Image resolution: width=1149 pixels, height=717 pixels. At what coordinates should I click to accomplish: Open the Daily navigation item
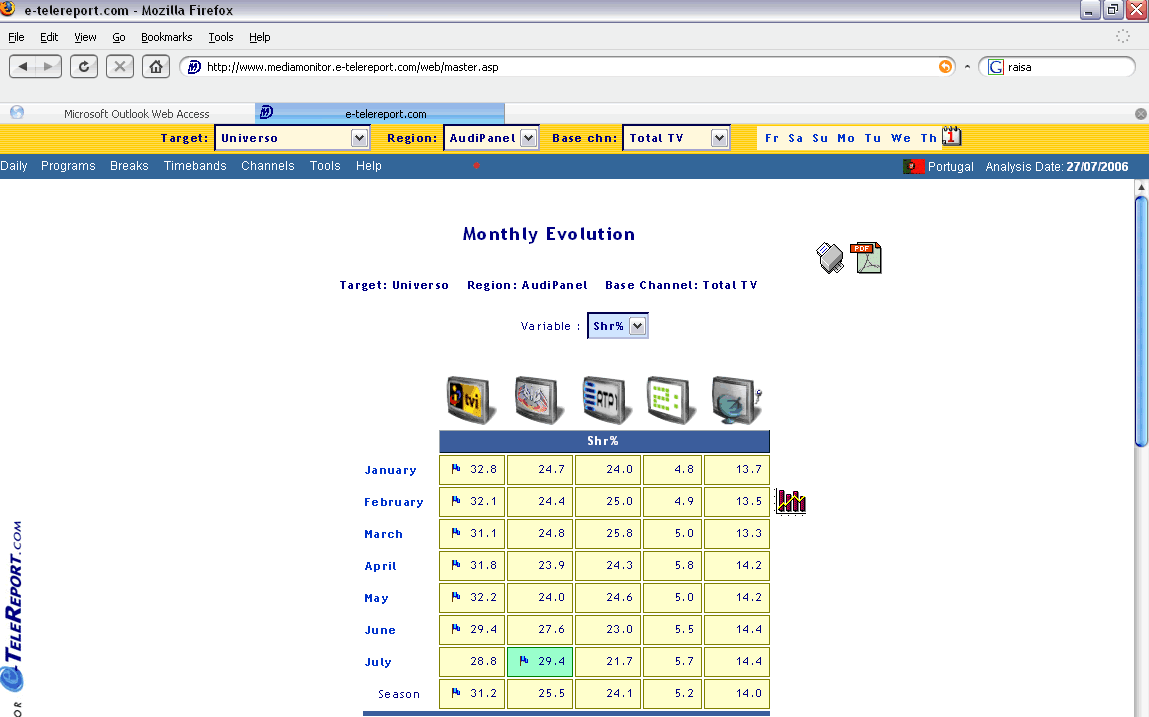tap(13, 166)
